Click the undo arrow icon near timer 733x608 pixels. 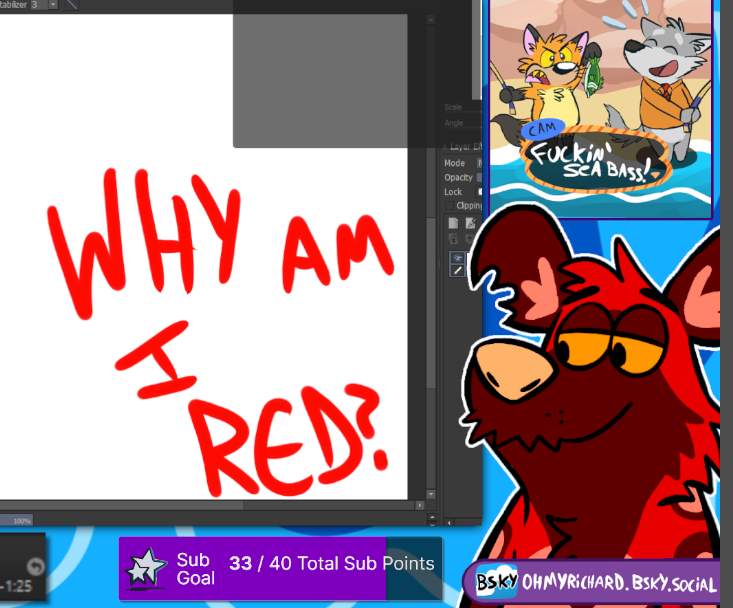point(37,565)
